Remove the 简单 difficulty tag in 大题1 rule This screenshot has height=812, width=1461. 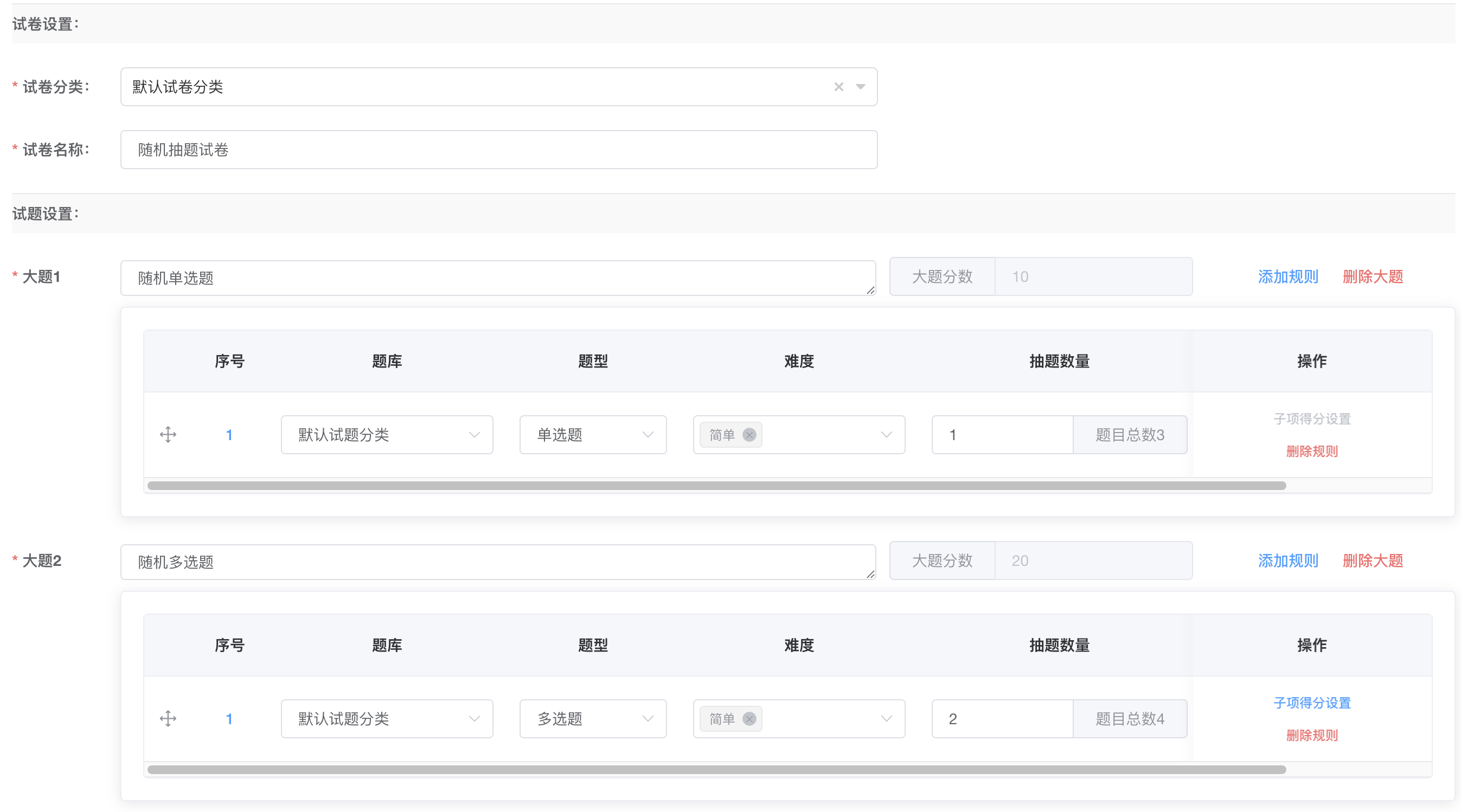[750, 435]
